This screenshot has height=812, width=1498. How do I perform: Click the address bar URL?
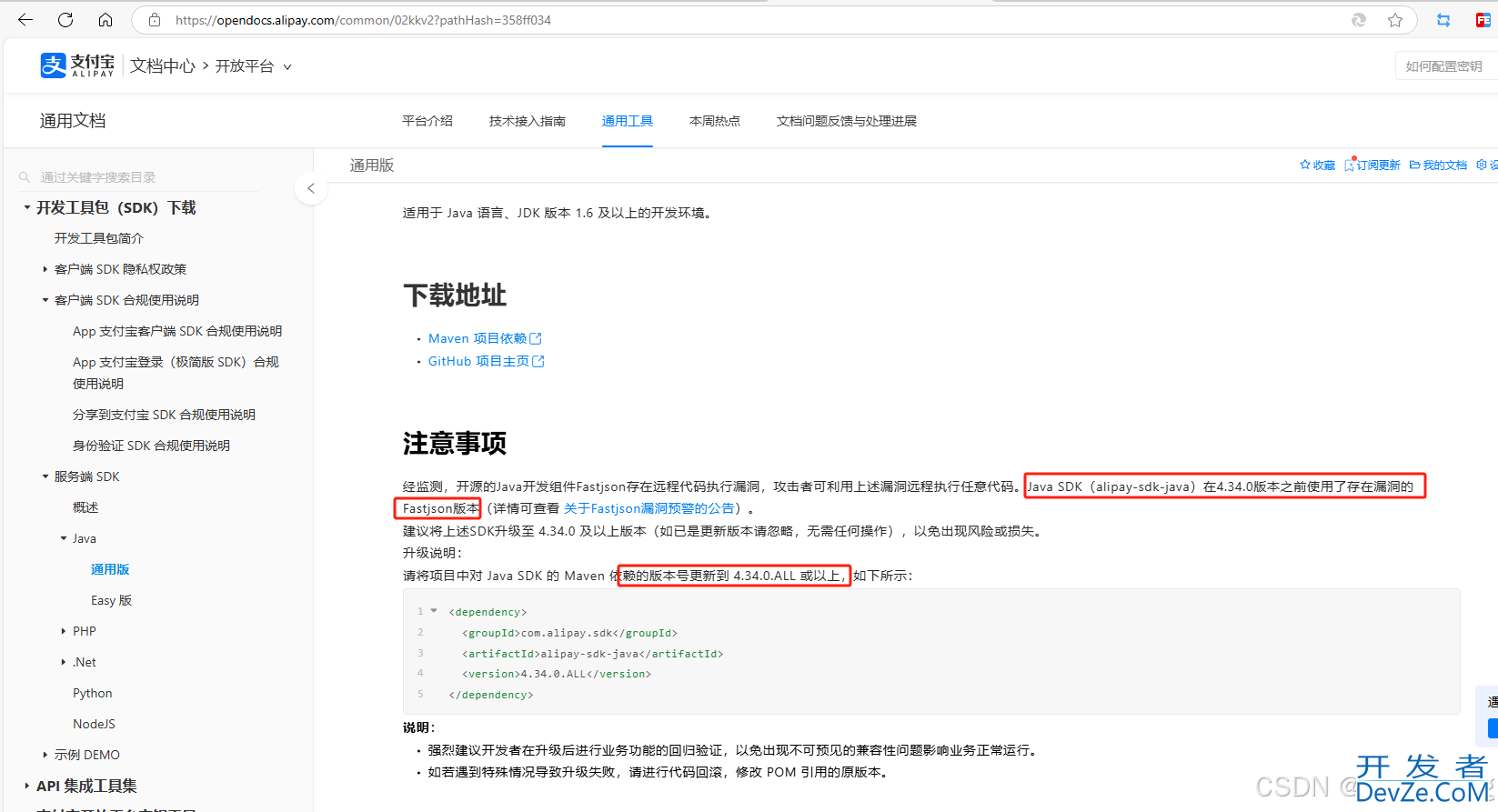coord(363,20)
